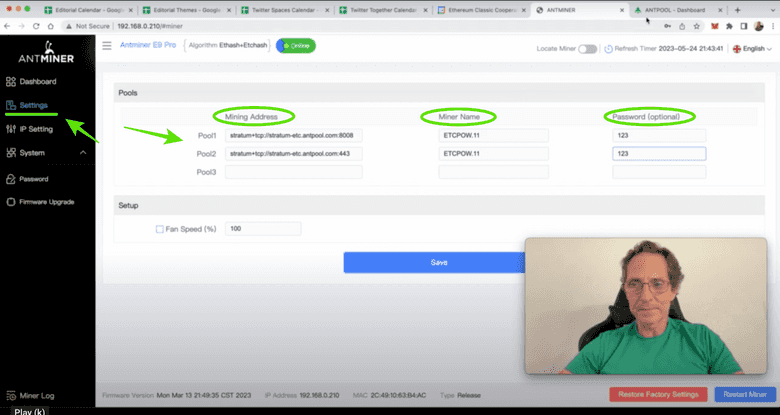Open Miner Log from sidebar icon
Screen dimensions: 780x415
(10, 396)
